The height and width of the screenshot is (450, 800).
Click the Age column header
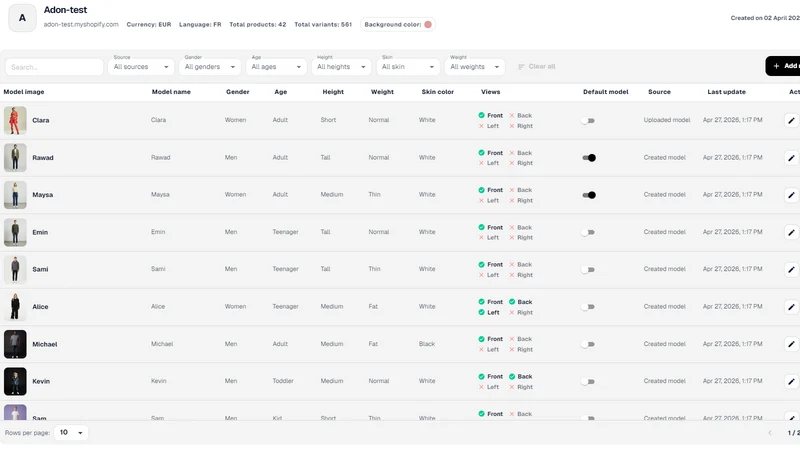pos(281,92)
